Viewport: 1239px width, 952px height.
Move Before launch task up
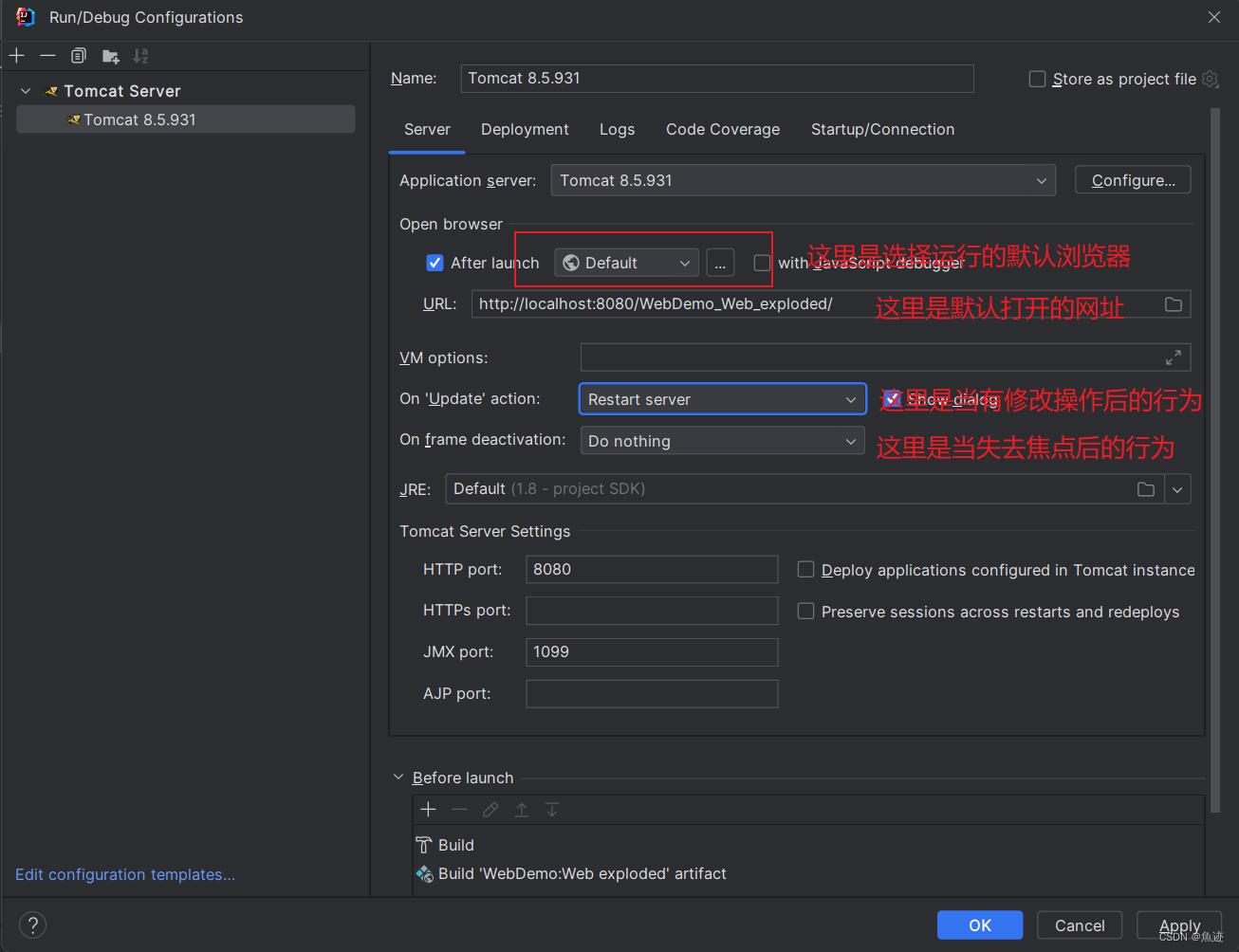click(x=522, y=809)
